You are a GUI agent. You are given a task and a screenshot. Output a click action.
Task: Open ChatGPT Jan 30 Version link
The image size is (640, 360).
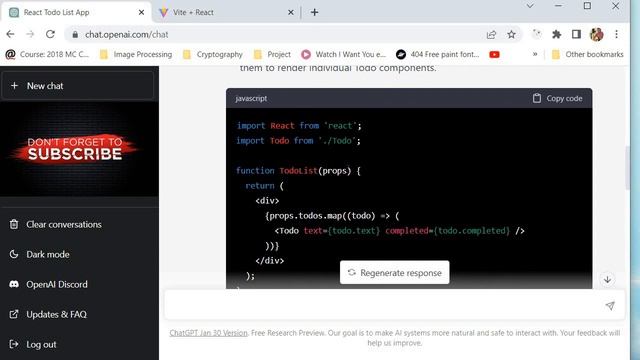208,333
